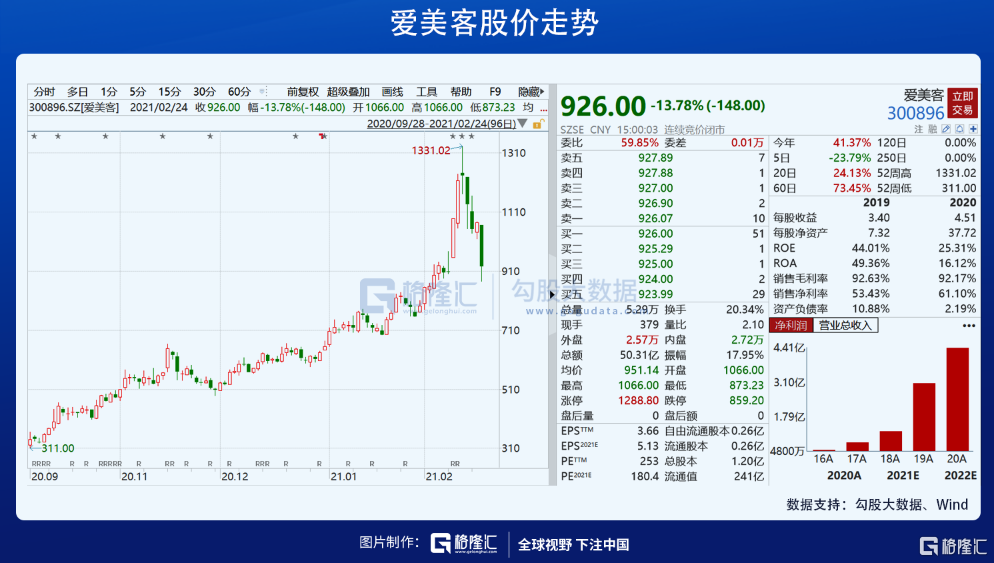Click the 2019 column header

coord(877,203)
